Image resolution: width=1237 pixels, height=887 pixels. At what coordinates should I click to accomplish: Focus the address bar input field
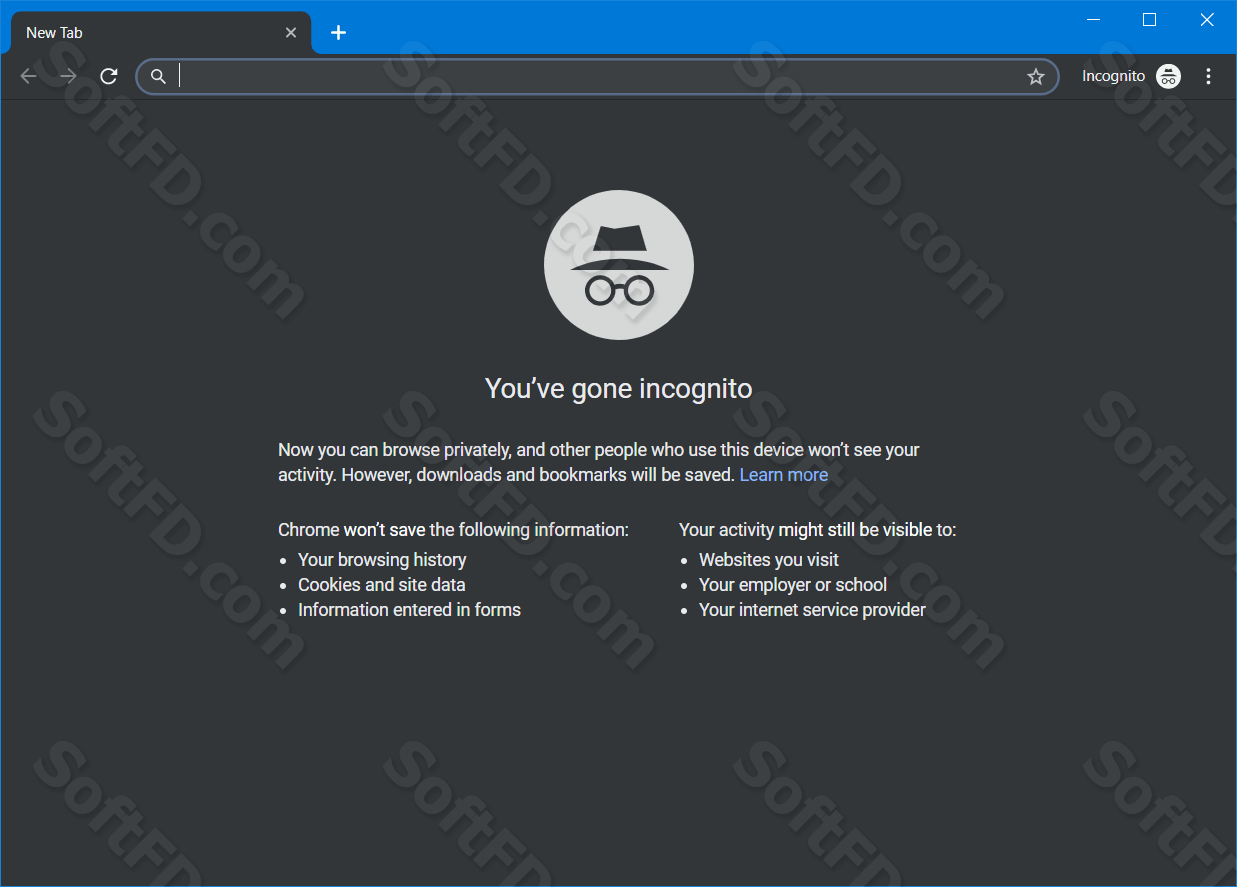tap(597, 76)
